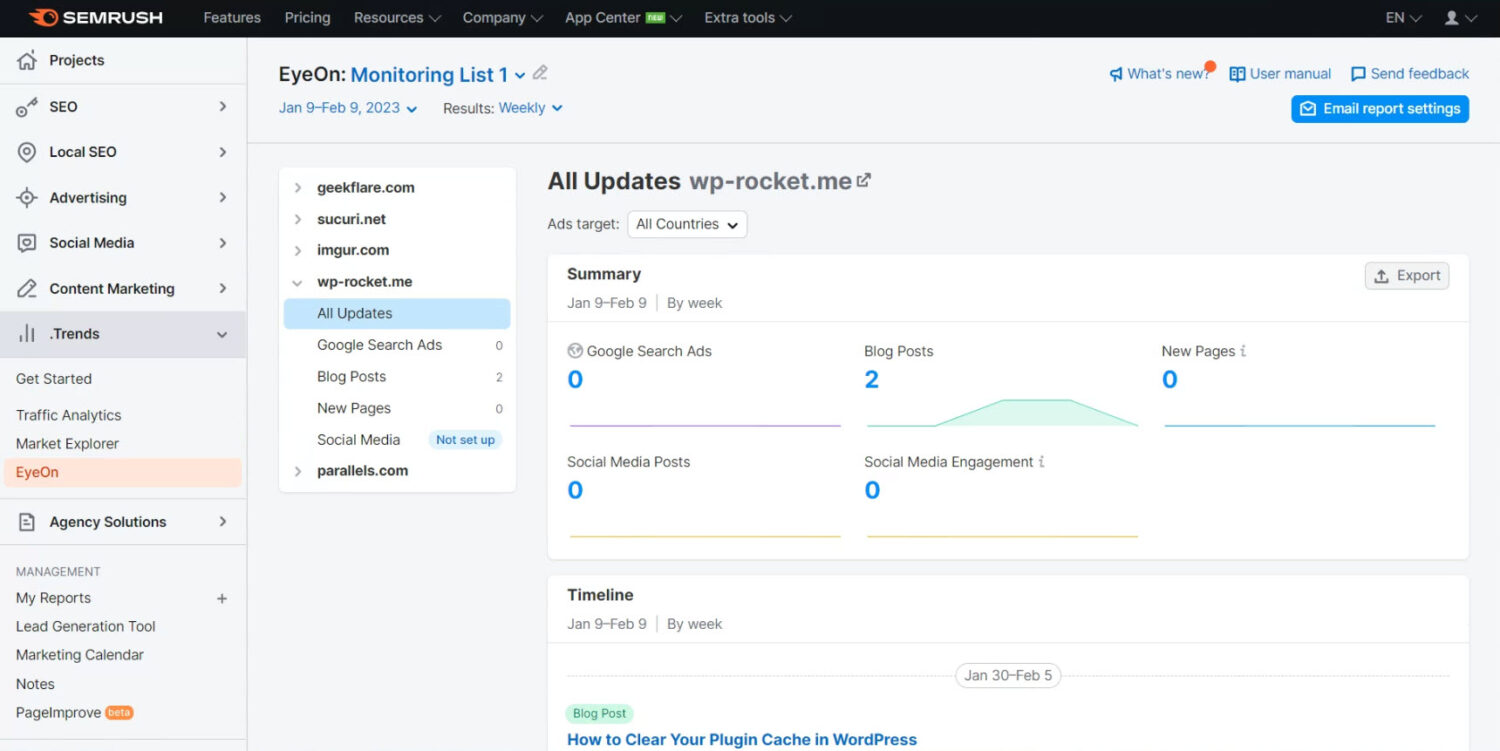
Task: Change Results Weekly dropdown
Action: [x=531, y=108]
